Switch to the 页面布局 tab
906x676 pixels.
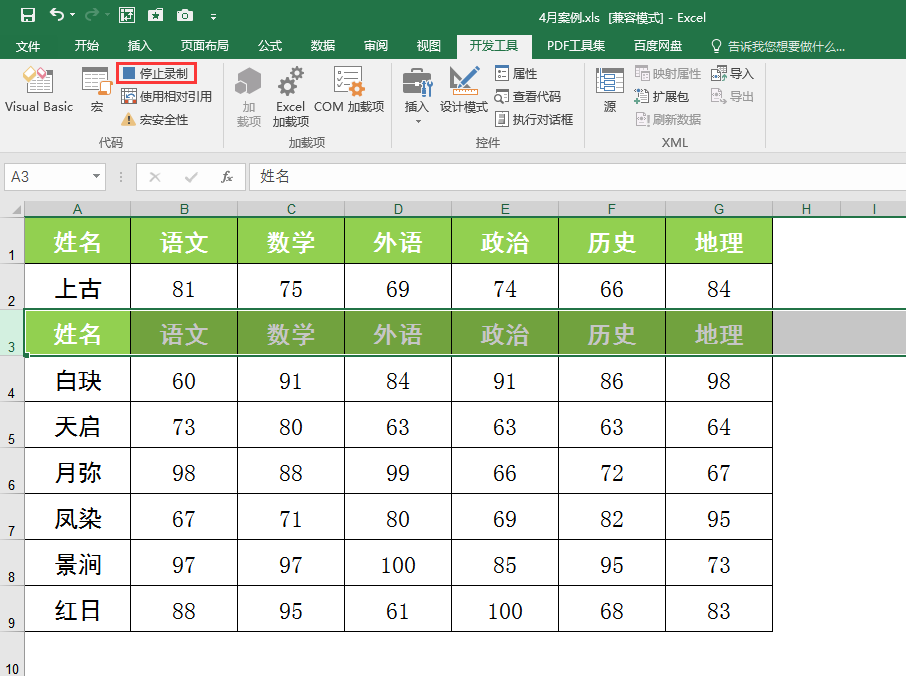(205, 46)
